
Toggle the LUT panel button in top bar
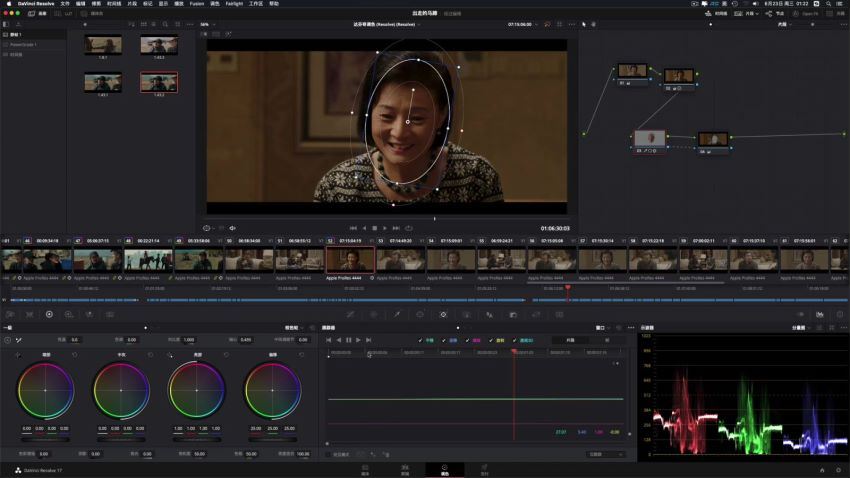point(64,14)
